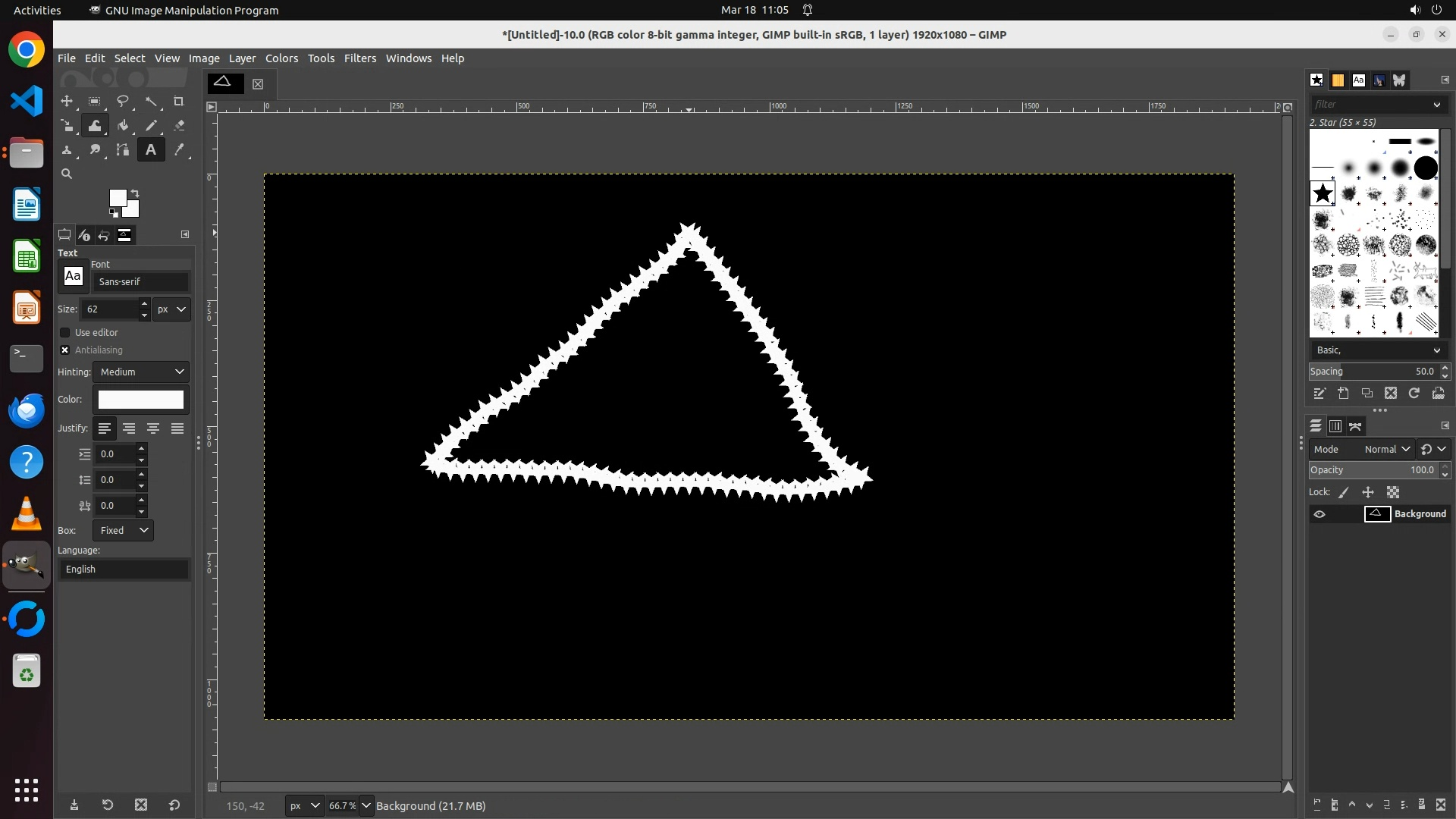Image resolution: width=1456 pixels, height=819 pixels.
Task: Click the center justify button
Action: pyautogui.click(x=153, y=429)
